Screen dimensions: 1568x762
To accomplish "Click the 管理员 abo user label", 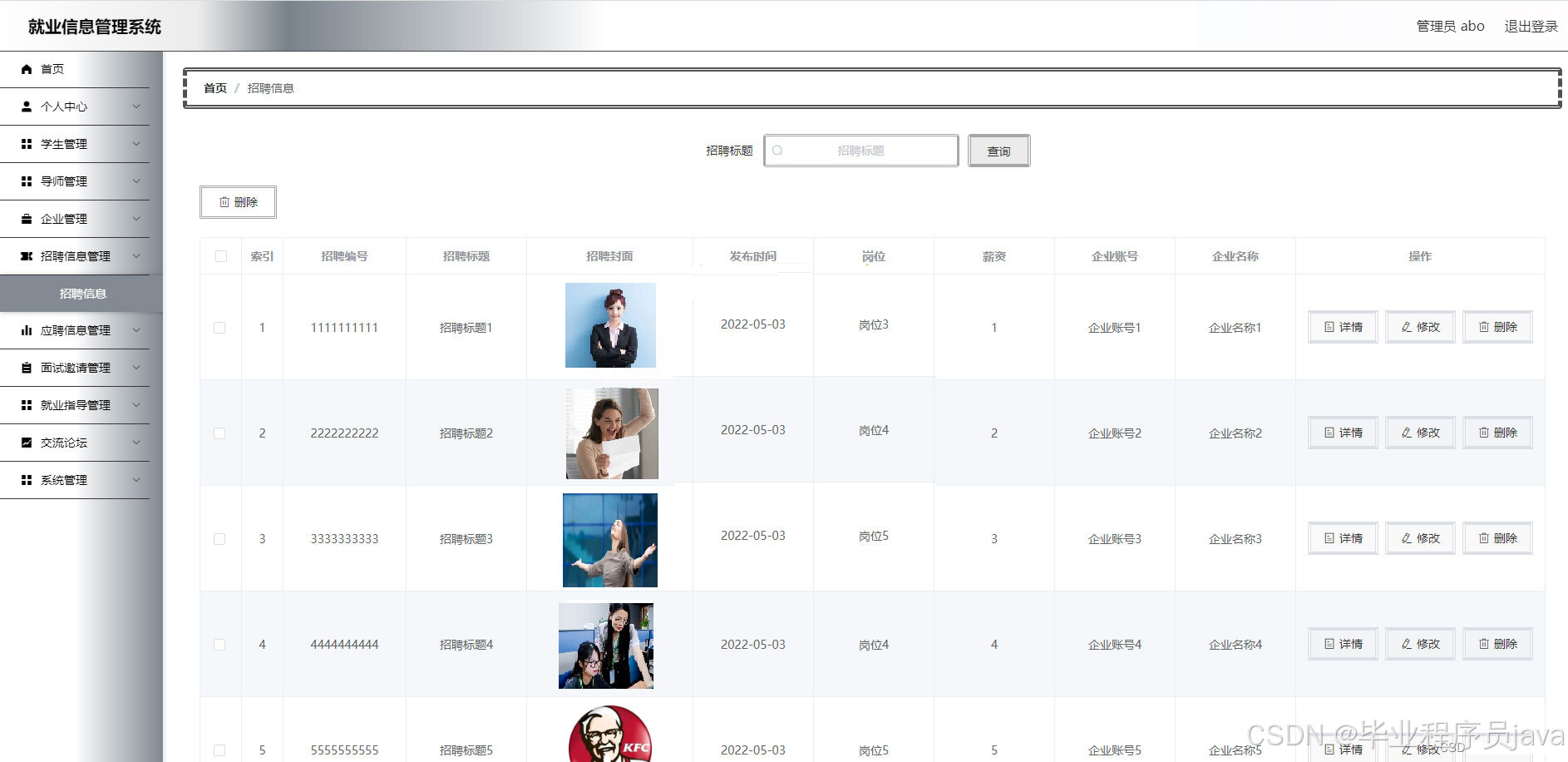I will 1450,26.
